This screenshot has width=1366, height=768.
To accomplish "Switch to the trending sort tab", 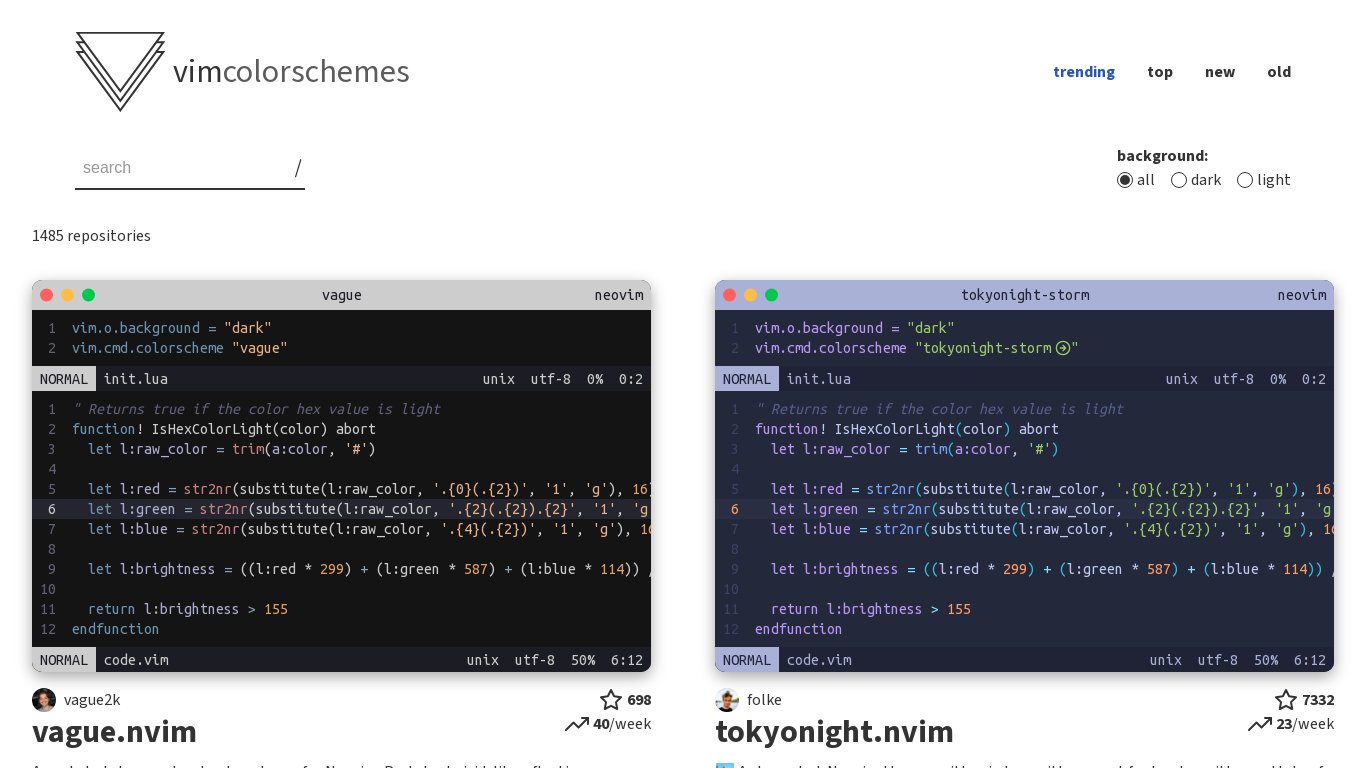I will pos(1084,72).
